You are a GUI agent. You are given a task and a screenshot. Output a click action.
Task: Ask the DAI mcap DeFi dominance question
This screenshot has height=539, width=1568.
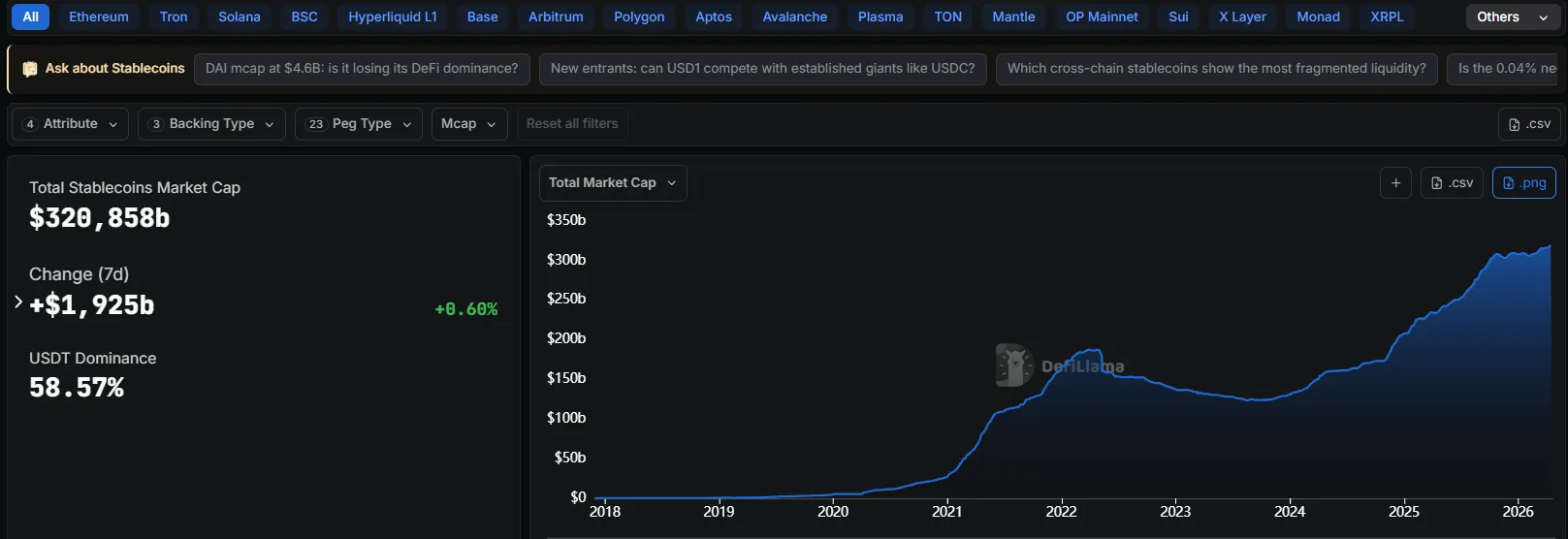[x=362, y=69]
